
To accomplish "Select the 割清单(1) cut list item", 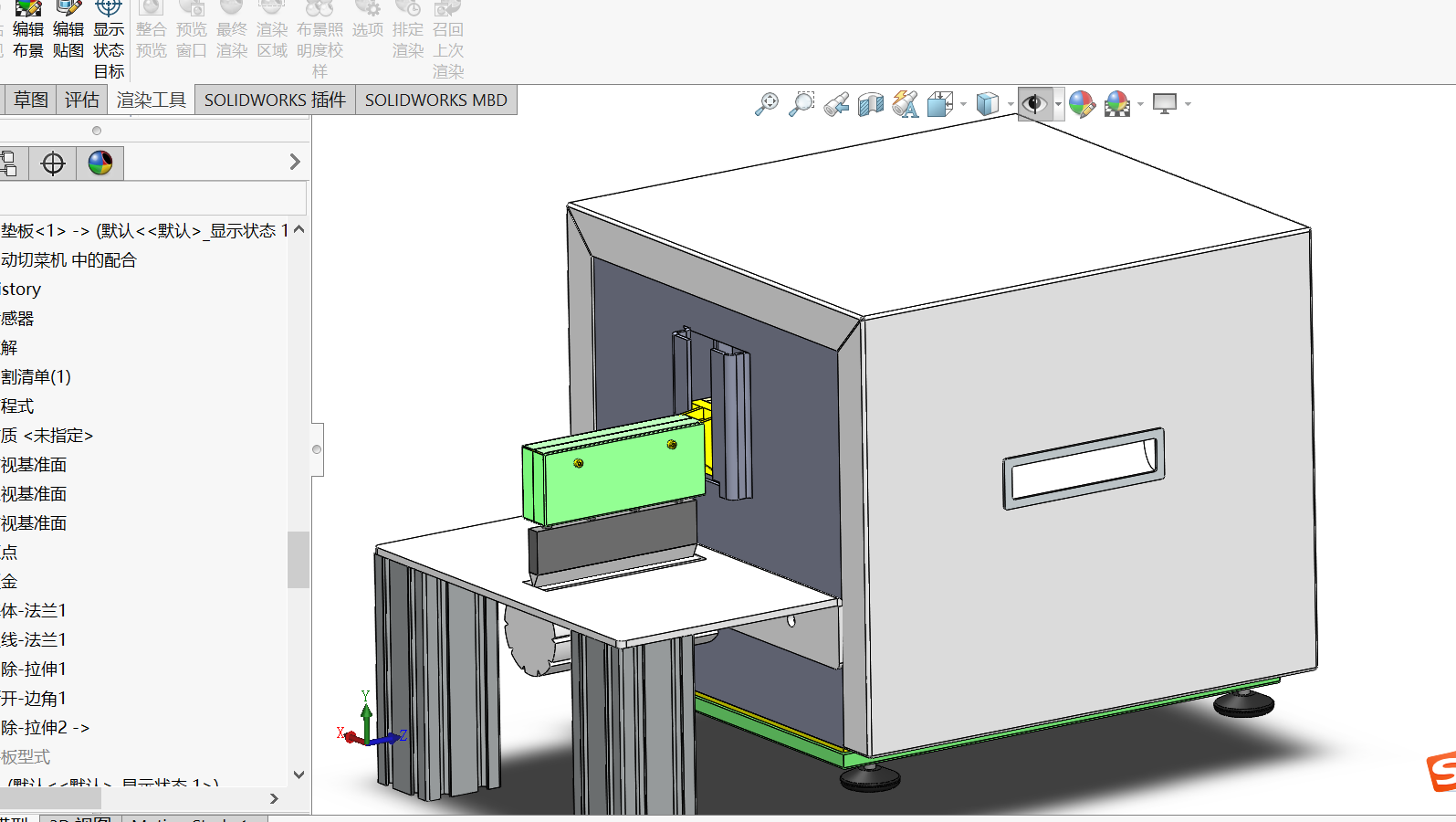I will [36, 377].
